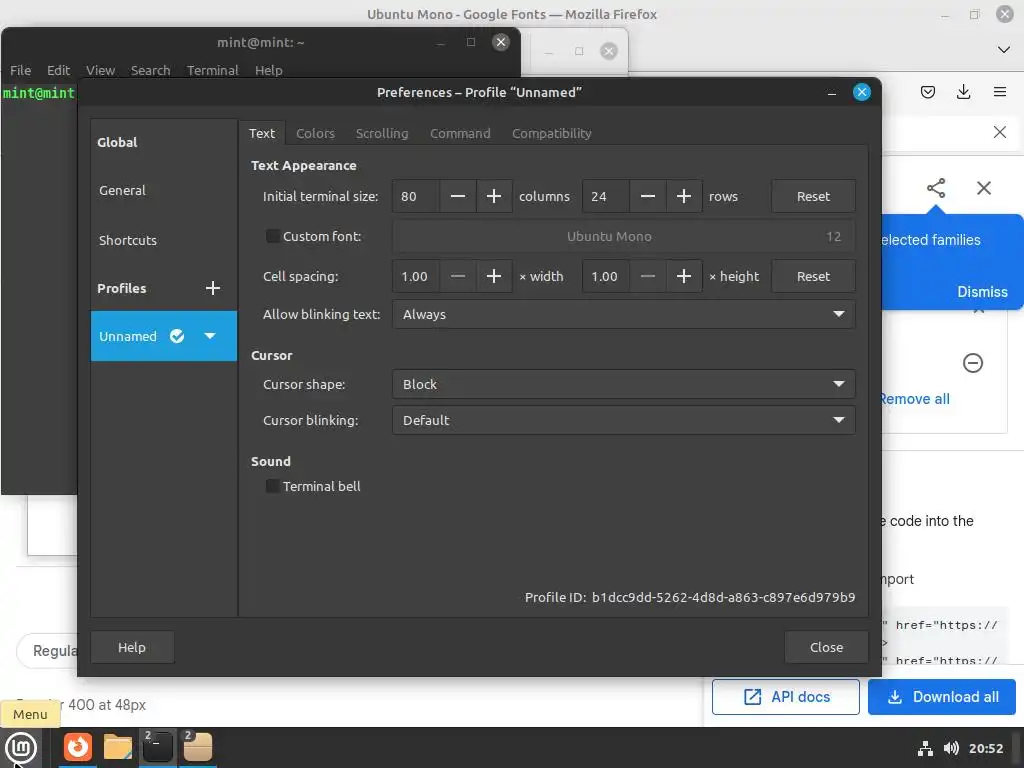Viewport: 1024px width, 768px height.
Task: Open the terminal View menu
Action: point(101,71)
